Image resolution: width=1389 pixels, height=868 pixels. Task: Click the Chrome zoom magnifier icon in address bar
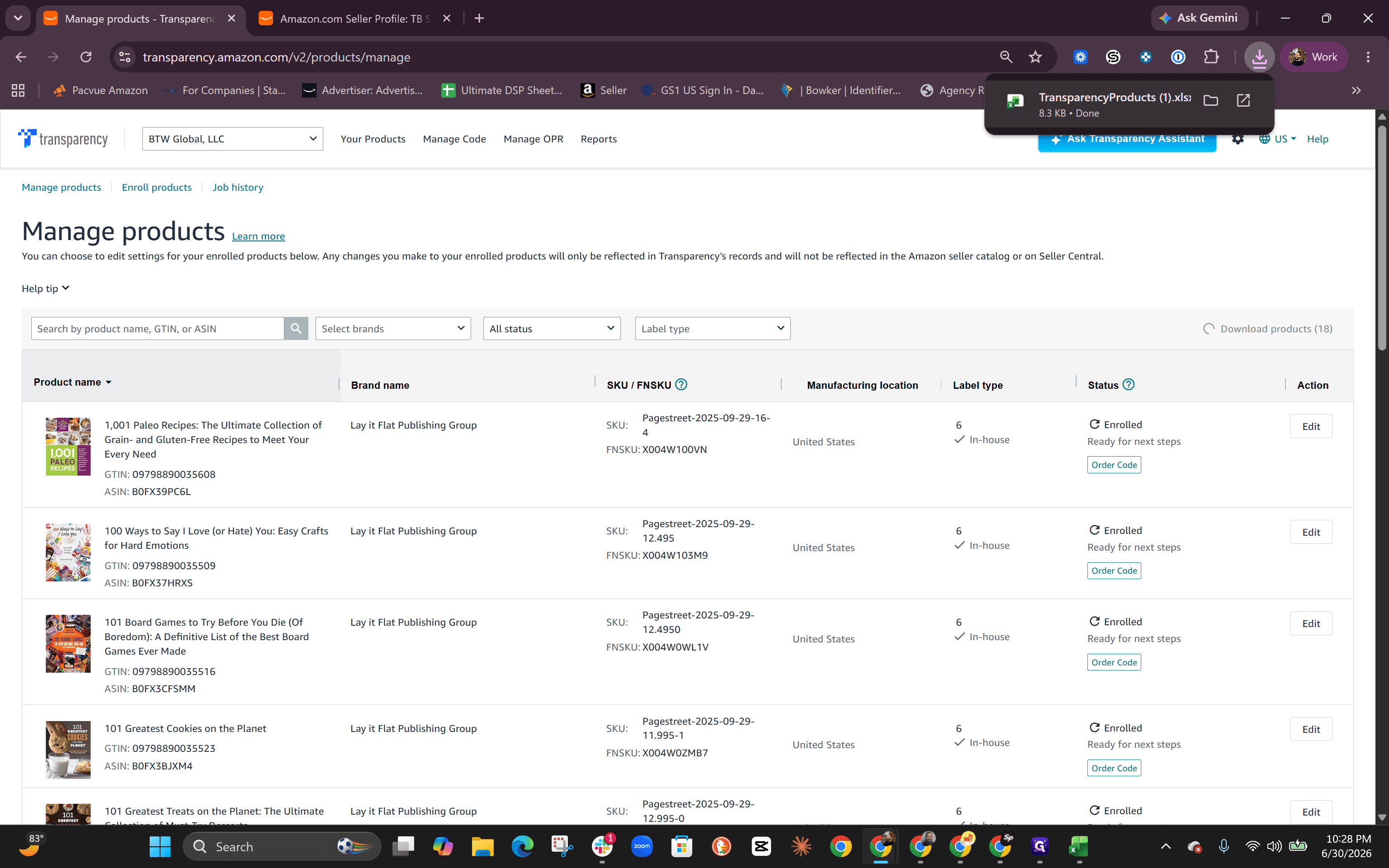[1006, 57]
